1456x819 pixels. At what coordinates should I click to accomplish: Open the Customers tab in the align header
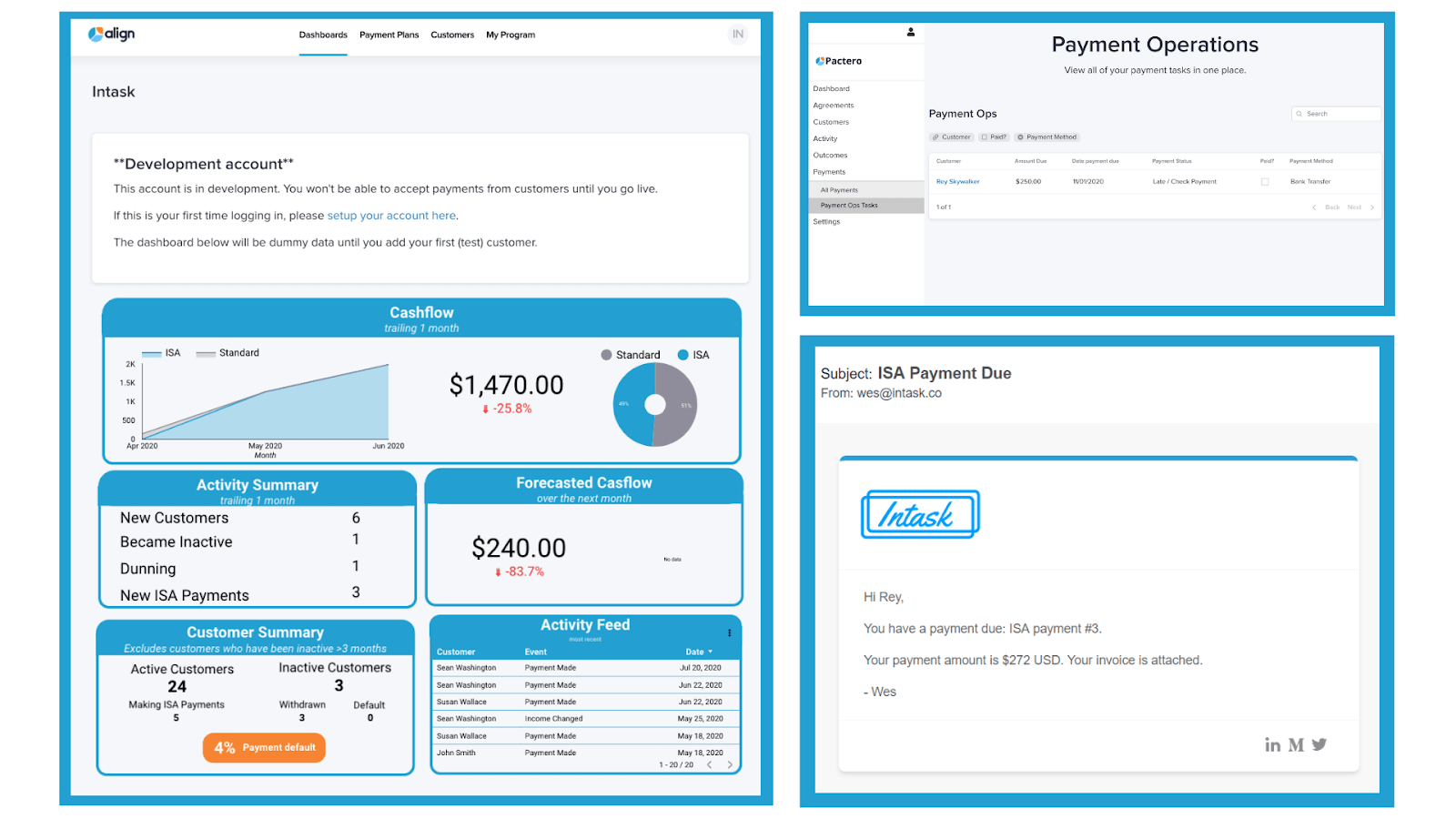[452, 35]
